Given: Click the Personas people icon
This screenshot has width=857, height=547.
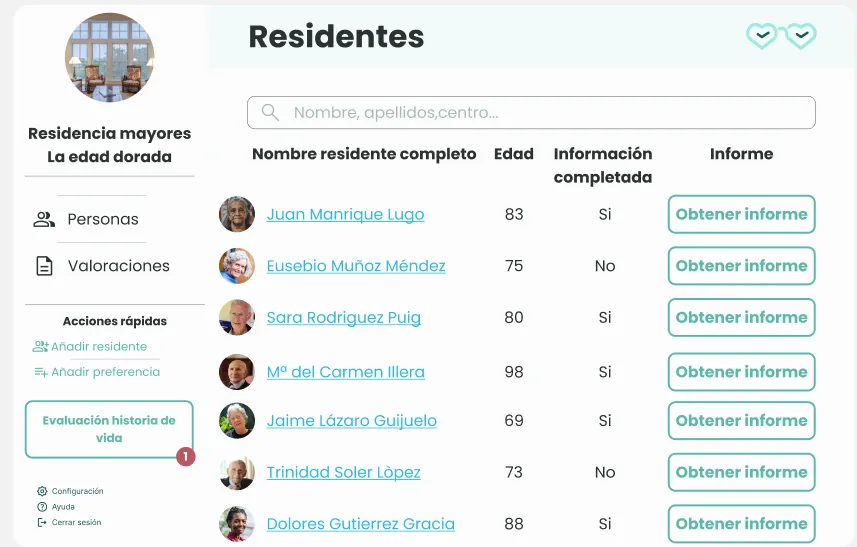Looking at the screenshot, I should [44, 219].
